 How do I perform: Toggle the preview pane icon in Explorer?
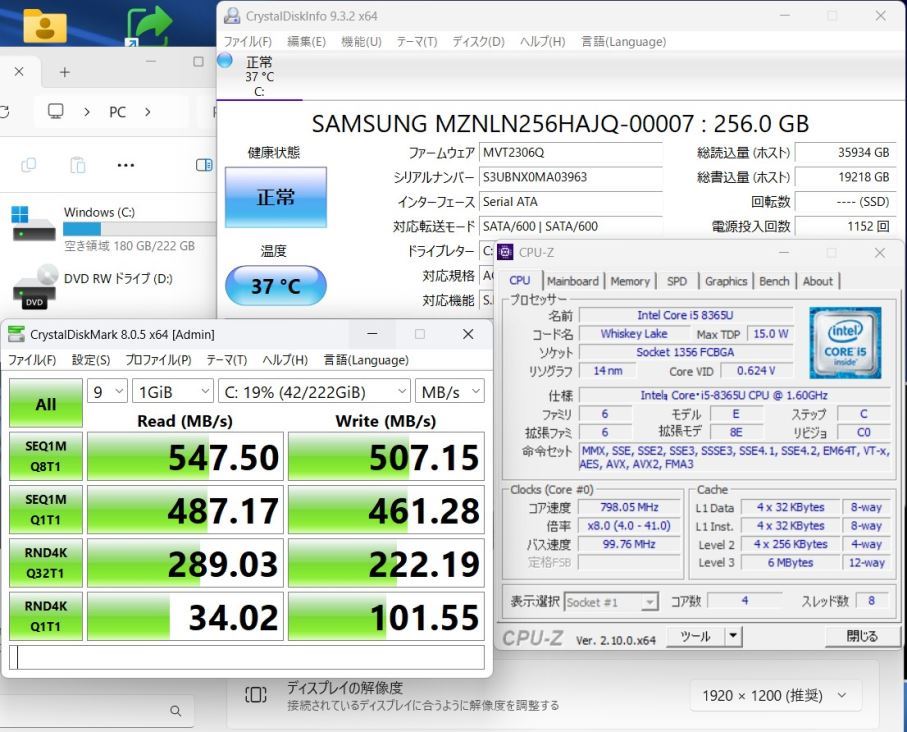(204, 165)
